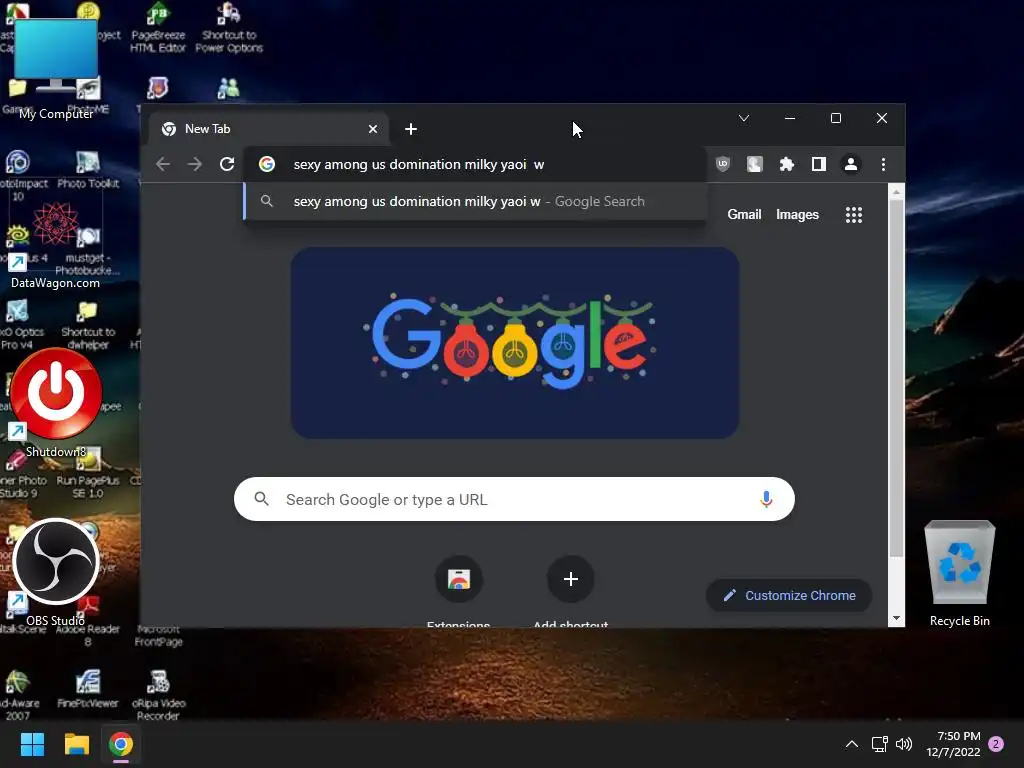
Task: Click the gray extension icon beside uBlock
Action: [754, 164]
